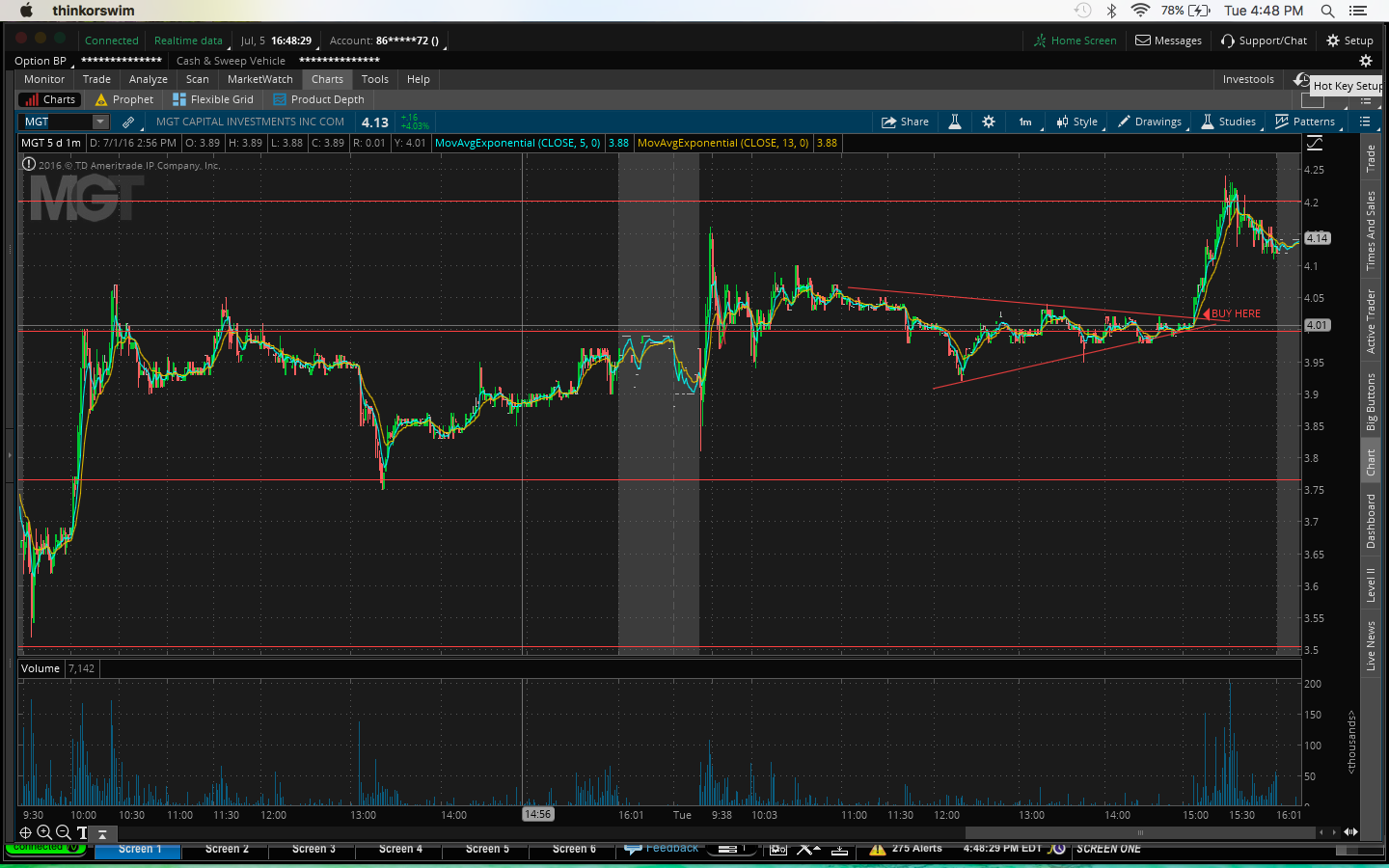Open the Setup menu

1349,41
